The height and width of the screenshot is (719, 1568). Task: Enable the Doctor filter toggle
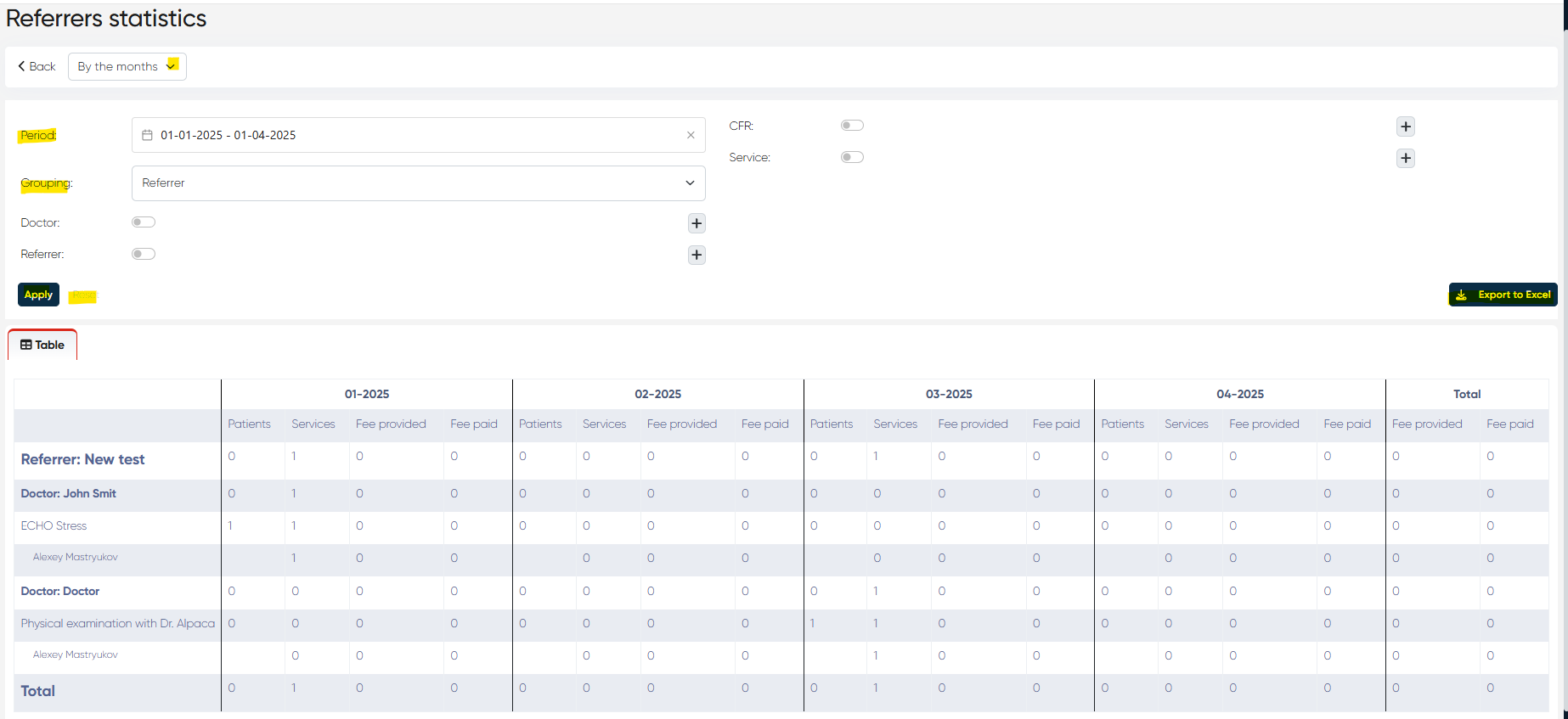(144, 222)
